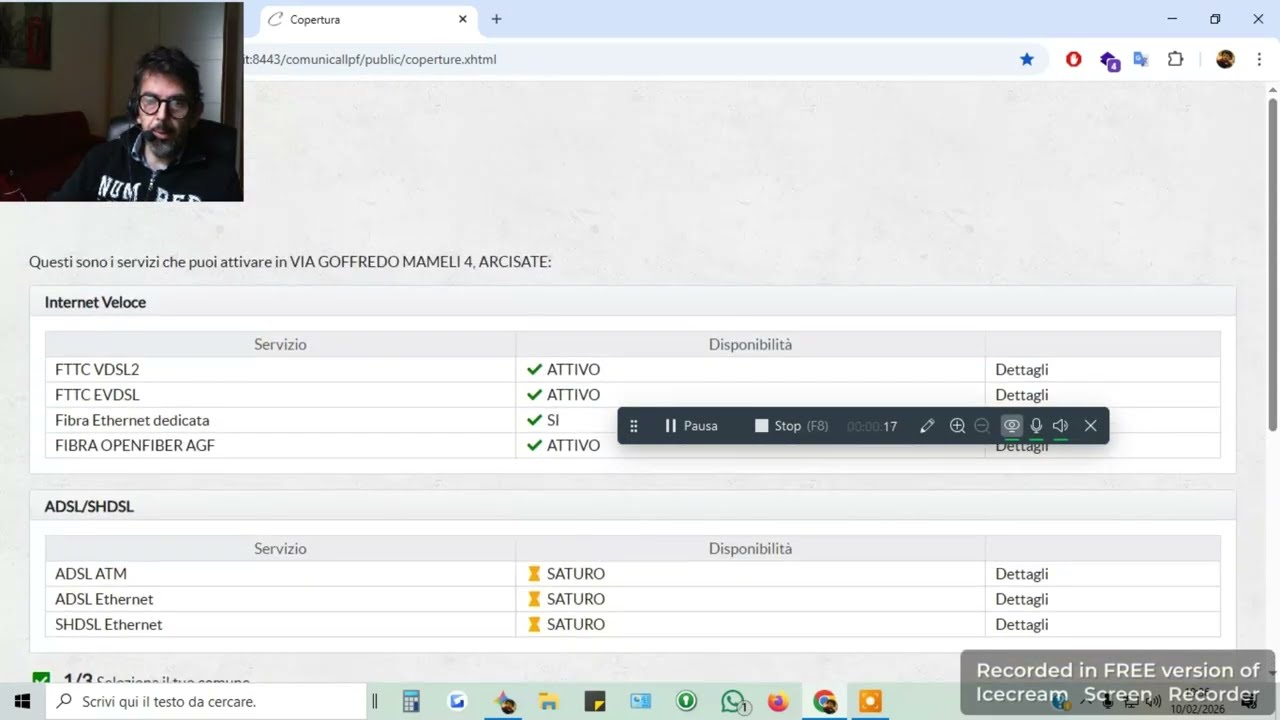Toggle the webcam overlay on the recorder bar
This screenshot has height=720, width=1280.
(x=1012, y=426)
